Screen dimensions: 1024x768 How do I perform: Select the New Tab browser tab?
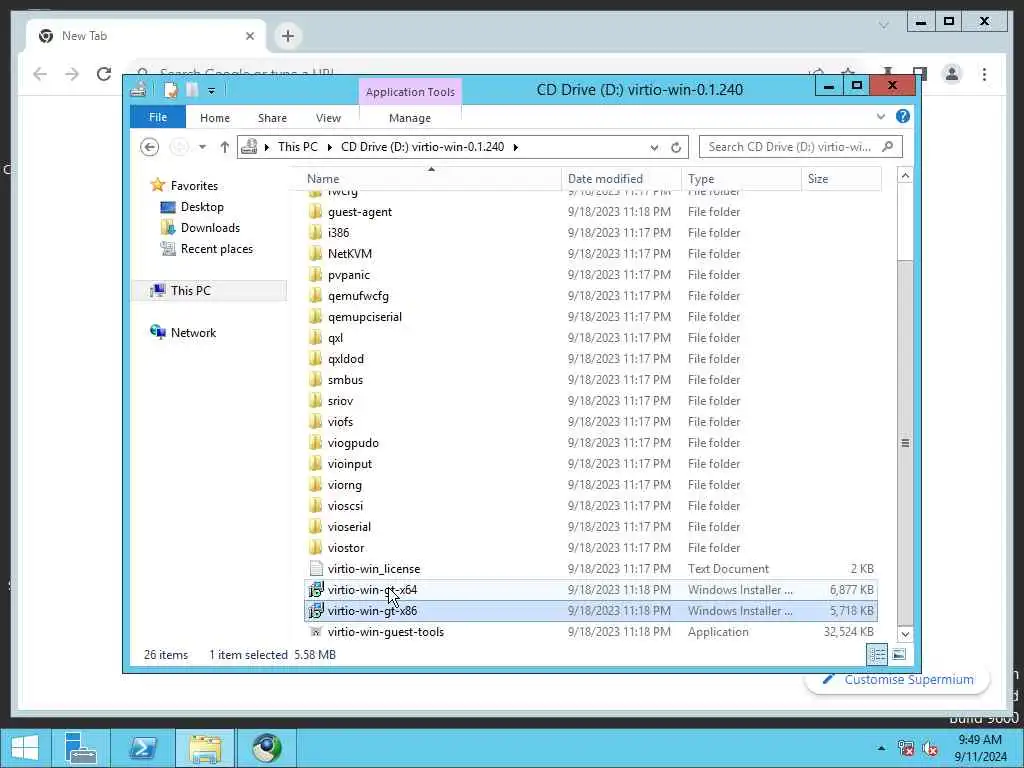click(146, 36)
